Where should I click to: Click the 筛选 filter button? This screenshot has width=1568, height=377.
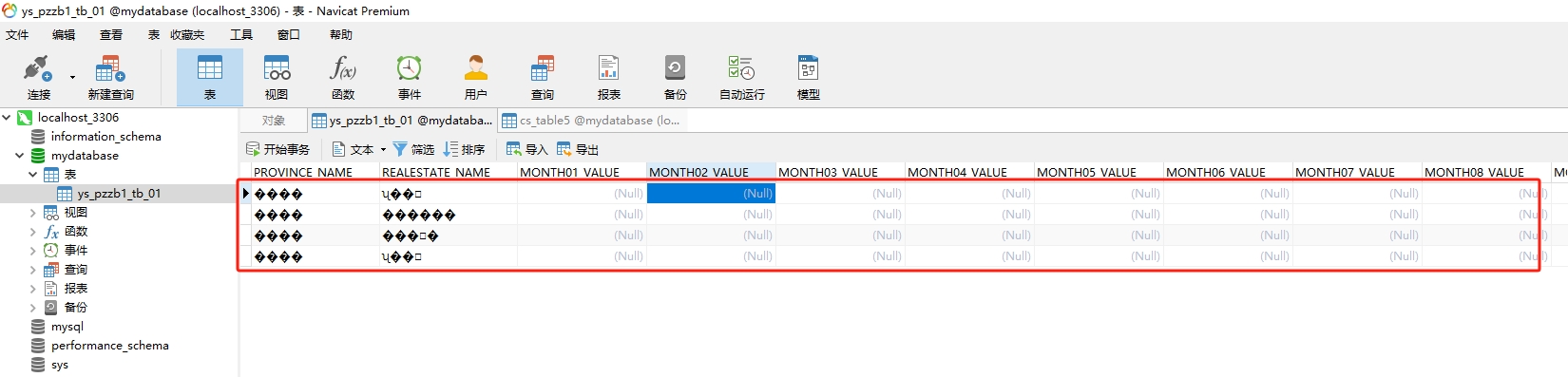click(x=413, y=149)
